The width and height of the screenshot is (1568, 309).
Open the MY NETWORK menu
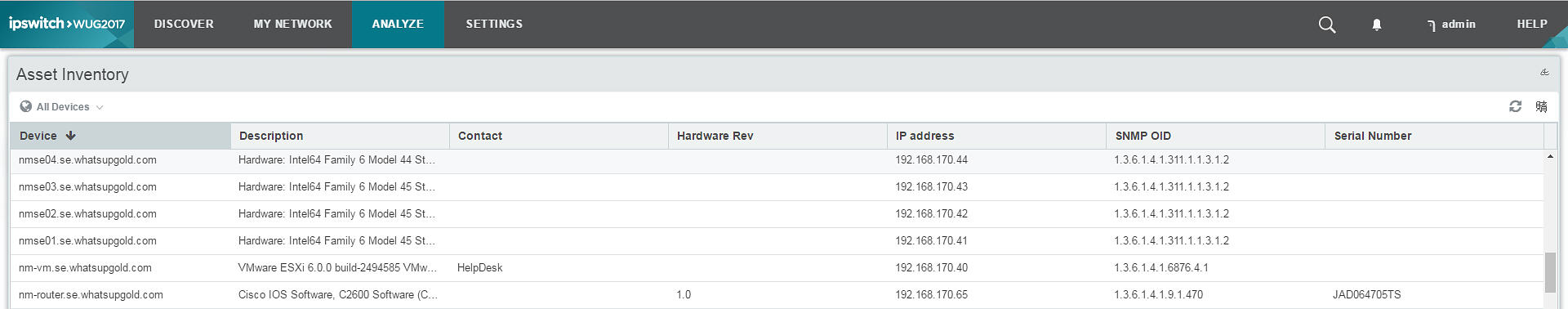292,24
